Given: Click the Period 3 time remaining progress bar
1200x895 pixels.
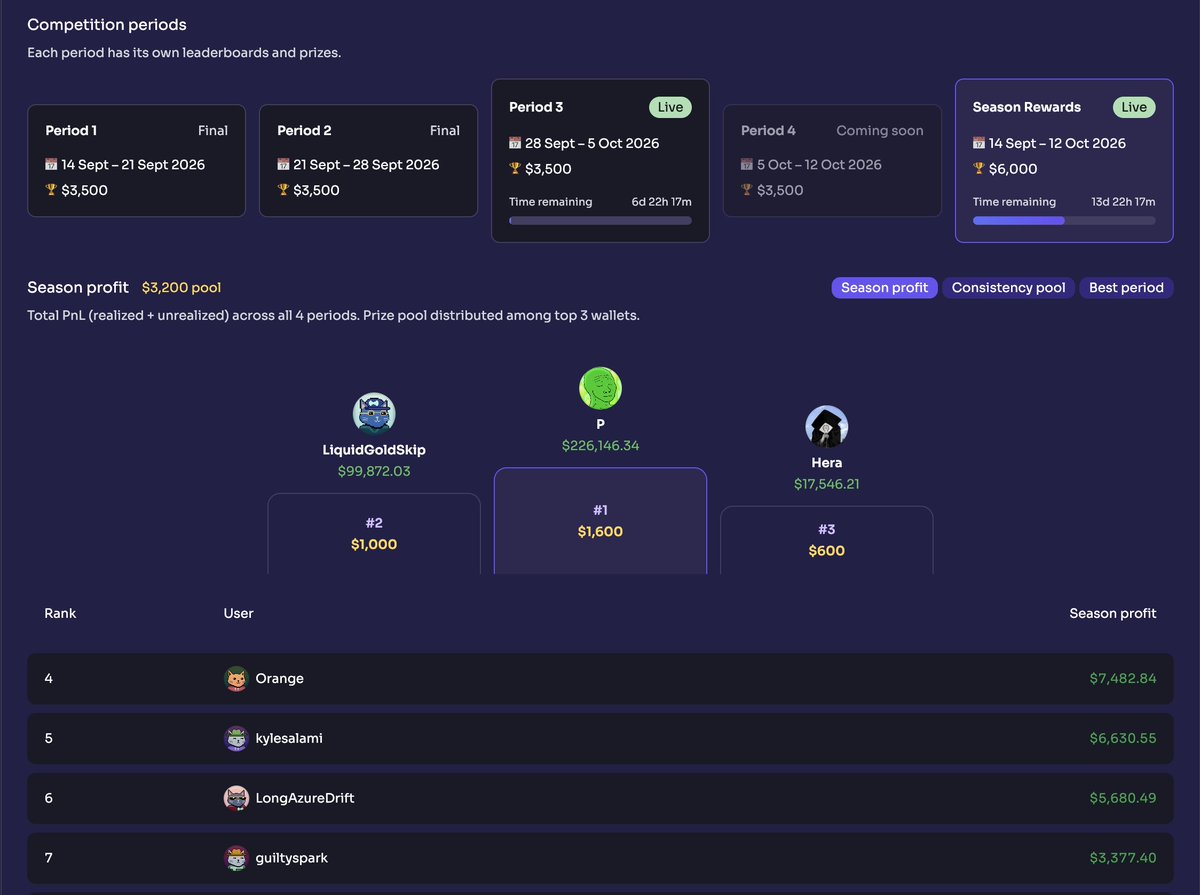Looking at the screenshot, I should click(x=600, y=220).
